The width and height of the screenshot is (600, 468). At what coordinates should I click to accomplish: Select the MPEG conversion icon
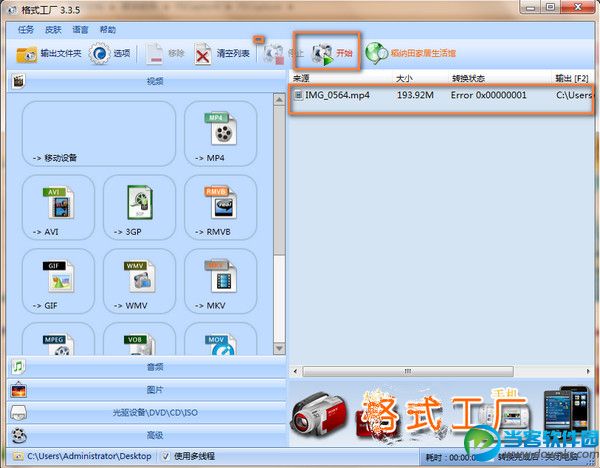[59, 344]
